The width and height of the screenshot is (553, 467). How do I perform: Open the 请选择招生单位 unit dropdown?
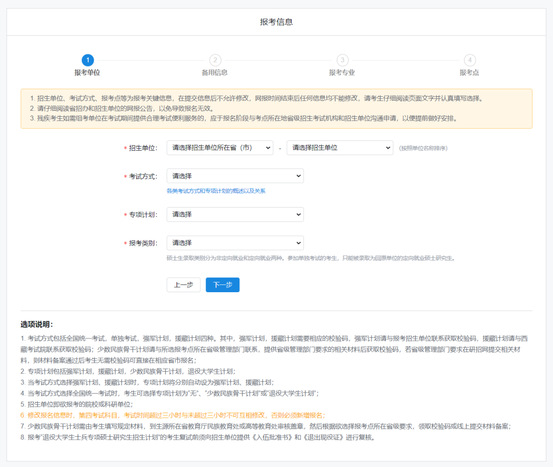pyautogui.click(x=340, y=148)
